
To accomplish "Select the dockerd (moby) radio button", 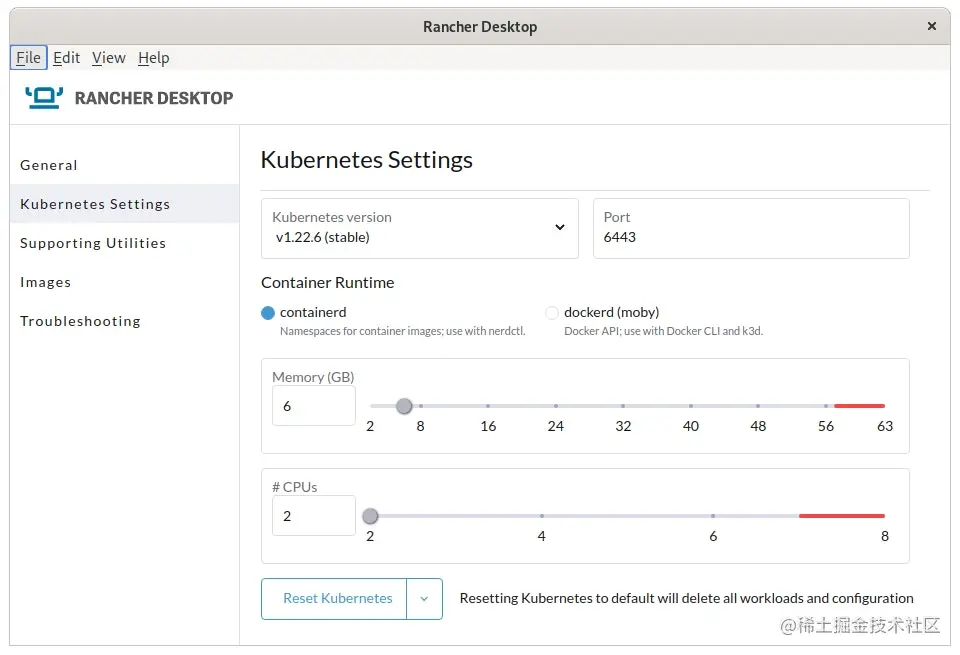I will (552, 313).
